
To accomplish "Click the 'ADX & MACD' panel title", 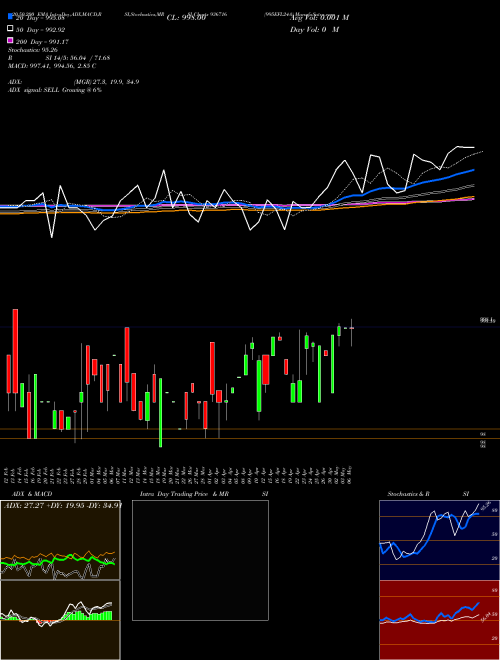I will (x=32, y=494).
